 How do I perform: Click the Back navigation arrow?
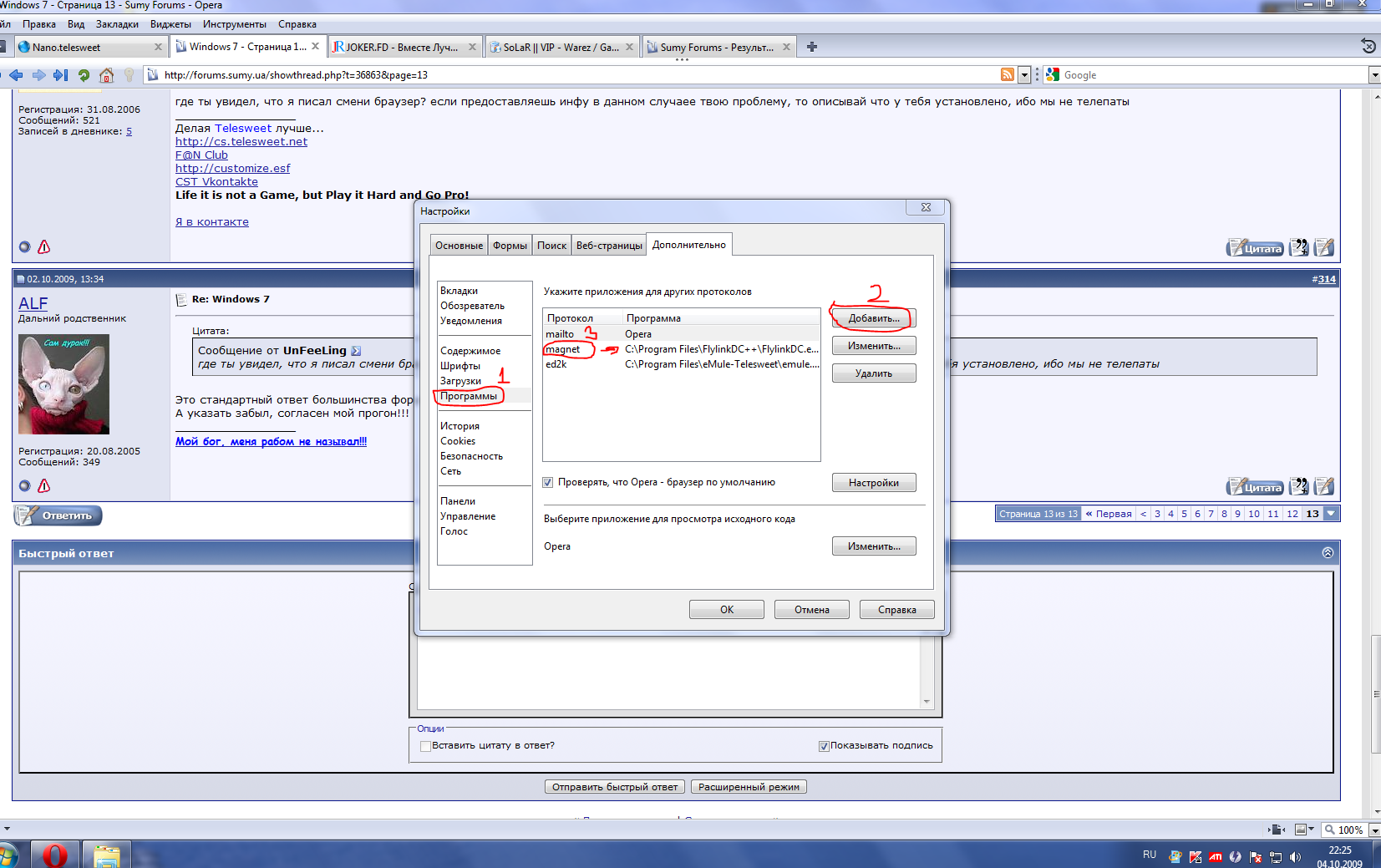(x=16, y=75)
